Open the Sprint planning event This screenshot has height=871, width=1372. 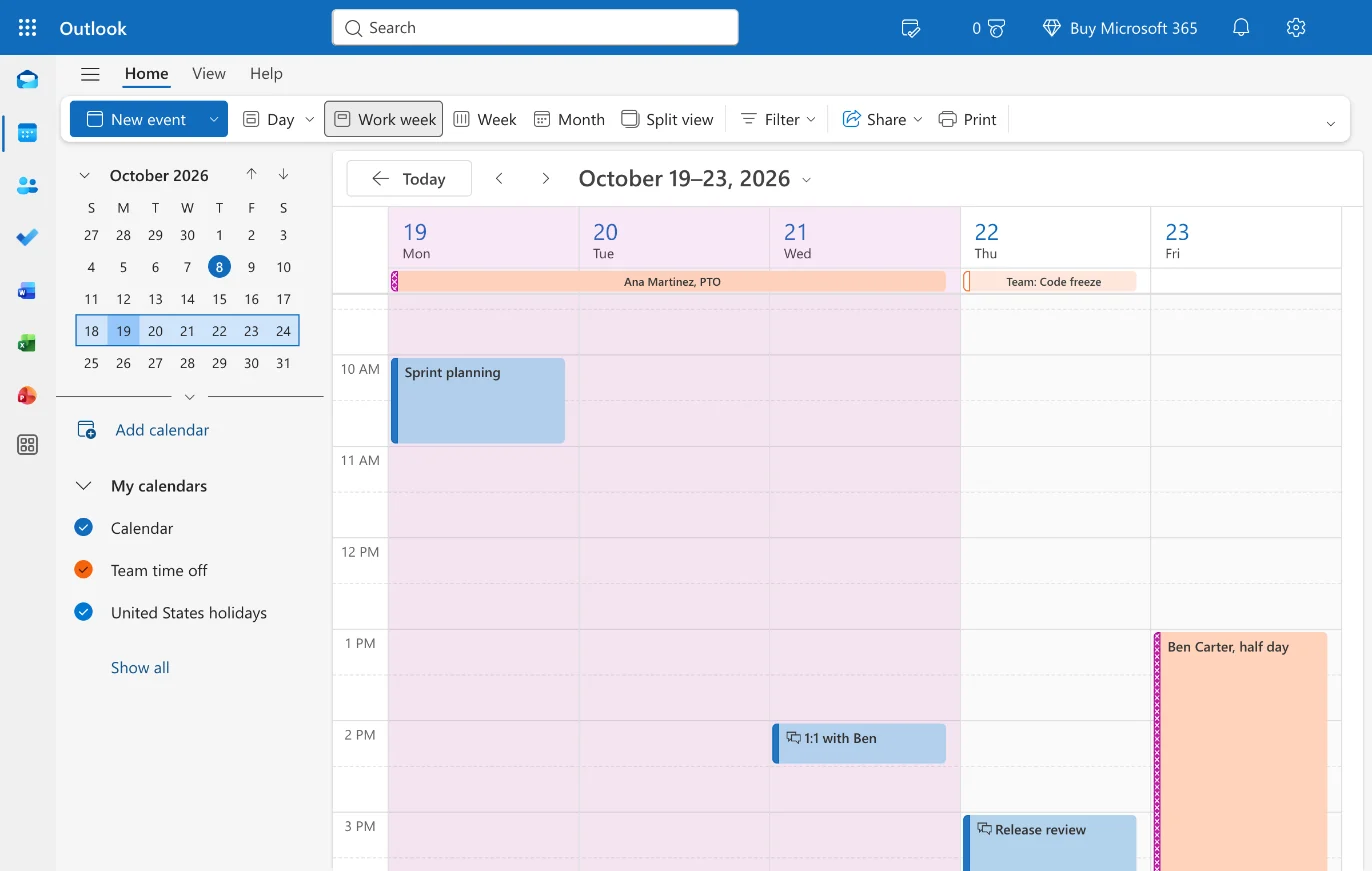pyautogui.click(x=478, y=400)
